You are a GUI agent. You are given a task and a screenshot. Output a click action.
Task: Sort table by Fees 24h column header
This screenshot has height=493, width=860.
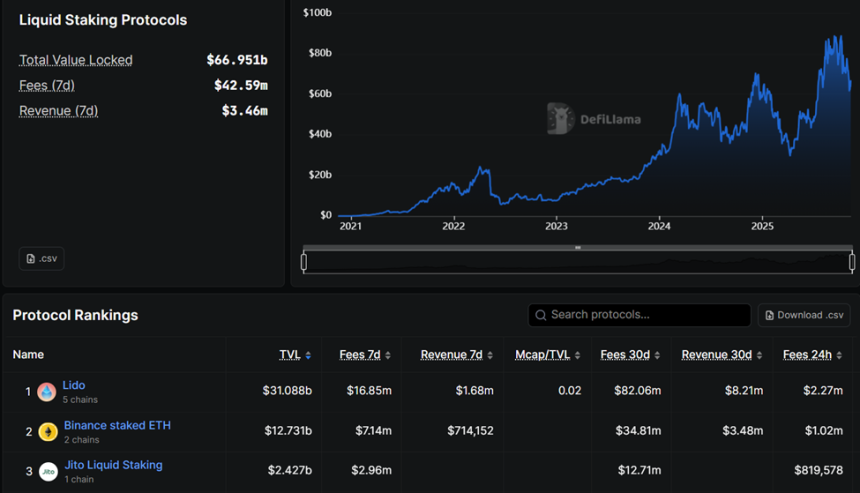809,355
